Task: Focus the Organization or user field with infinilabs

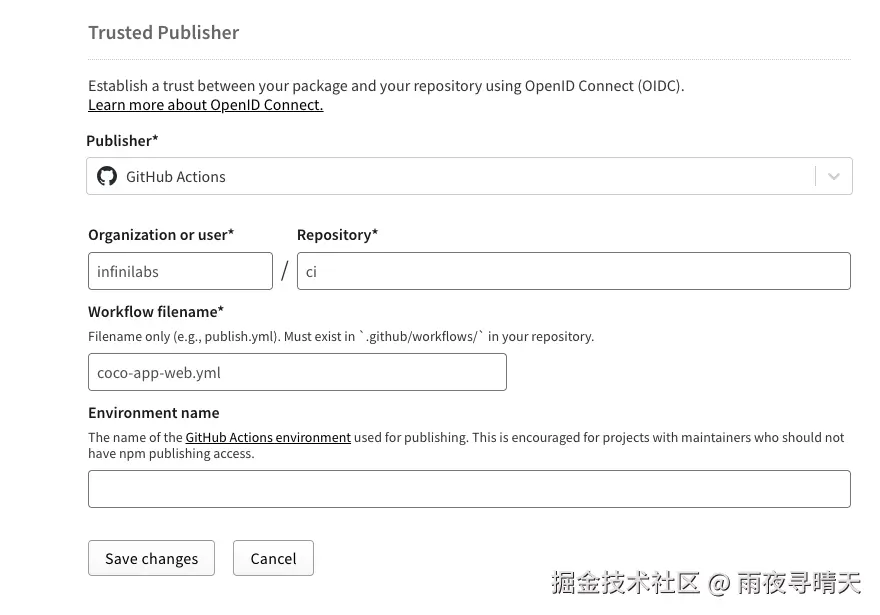Action: coord(180,271)
